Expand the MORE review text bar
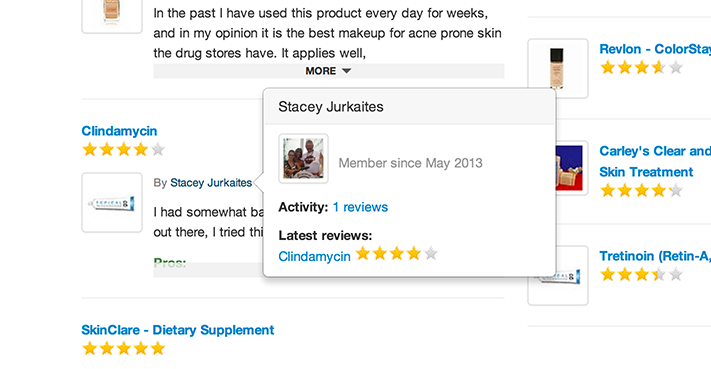This screenshot has height=369, width=711. tap(329, 71)
